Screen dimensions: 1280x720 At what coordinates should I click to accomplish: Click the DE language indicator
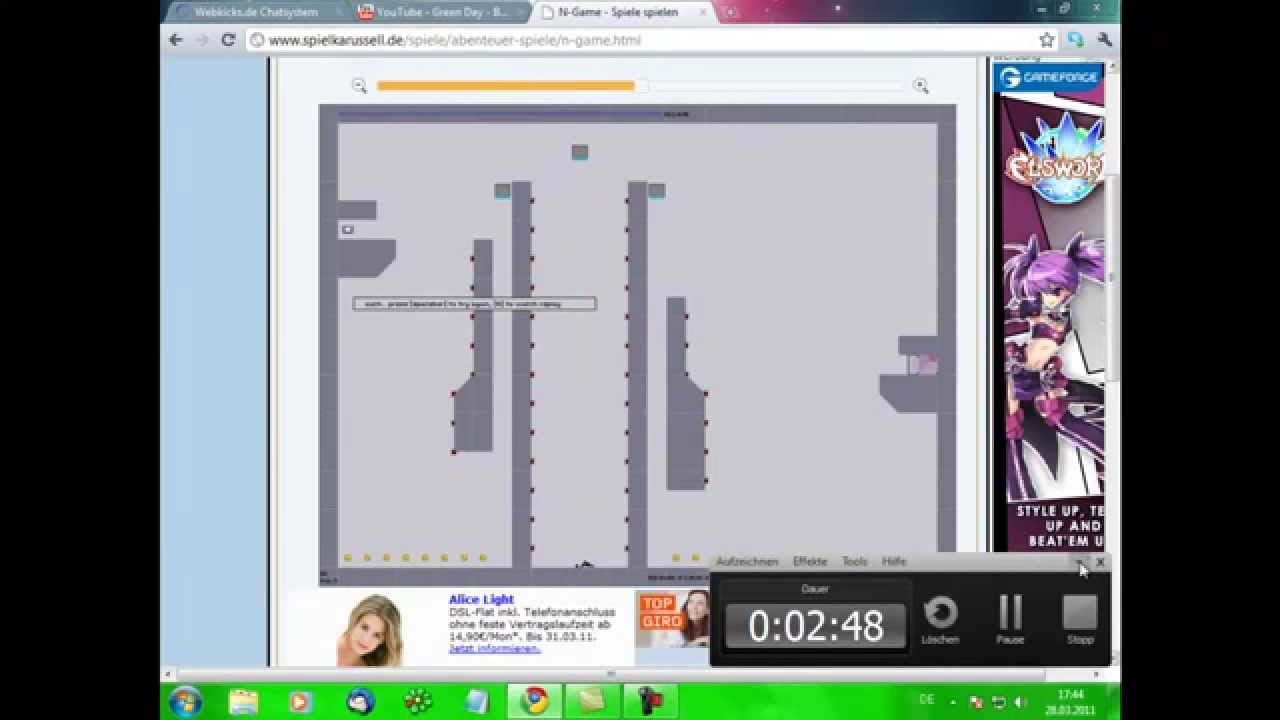click(x=927, y=699)
